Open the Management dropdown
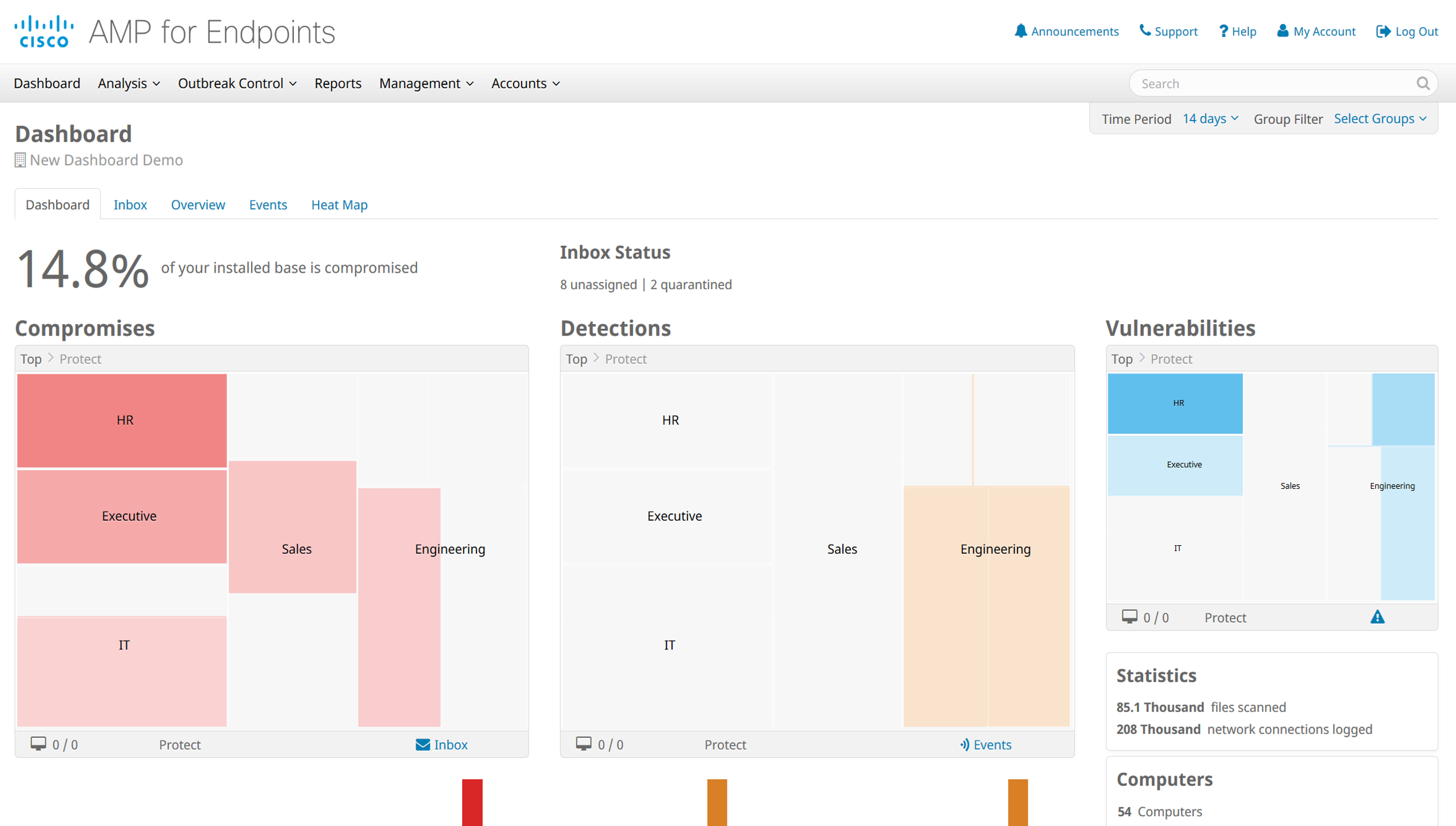The image size is (1456, 826). [427, 83]
